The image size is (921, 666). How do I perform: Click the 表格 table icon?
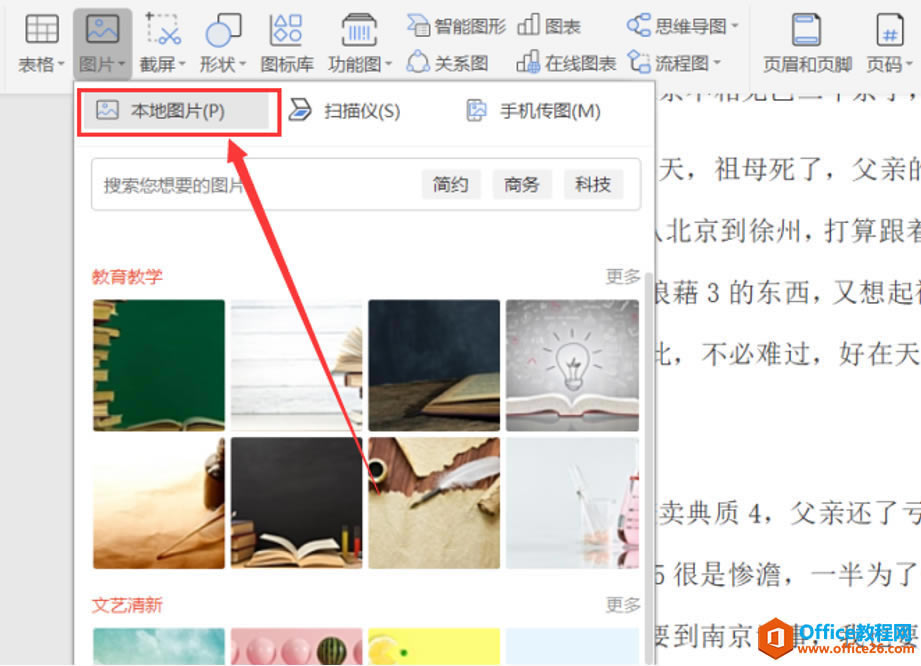[x=42, y=29]
